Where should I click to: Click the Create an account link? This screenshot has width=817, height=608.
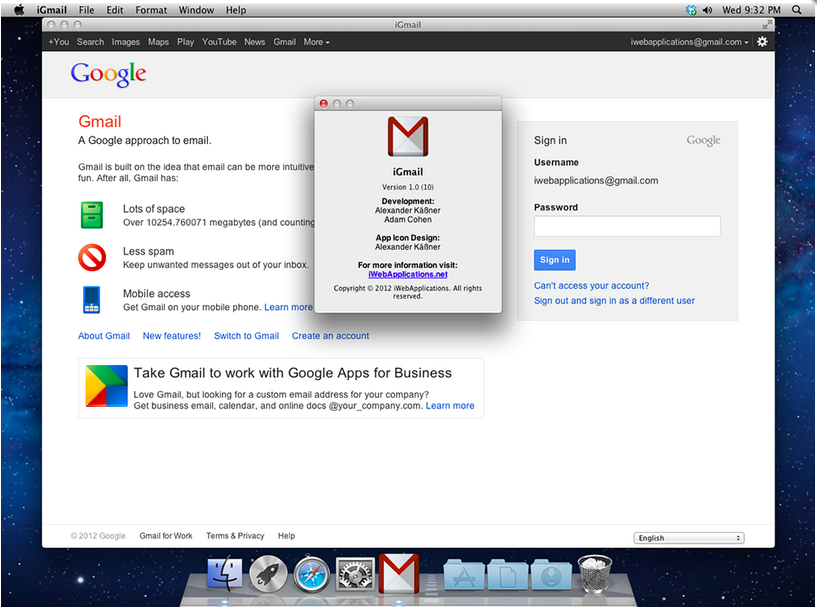click(330, 336)
